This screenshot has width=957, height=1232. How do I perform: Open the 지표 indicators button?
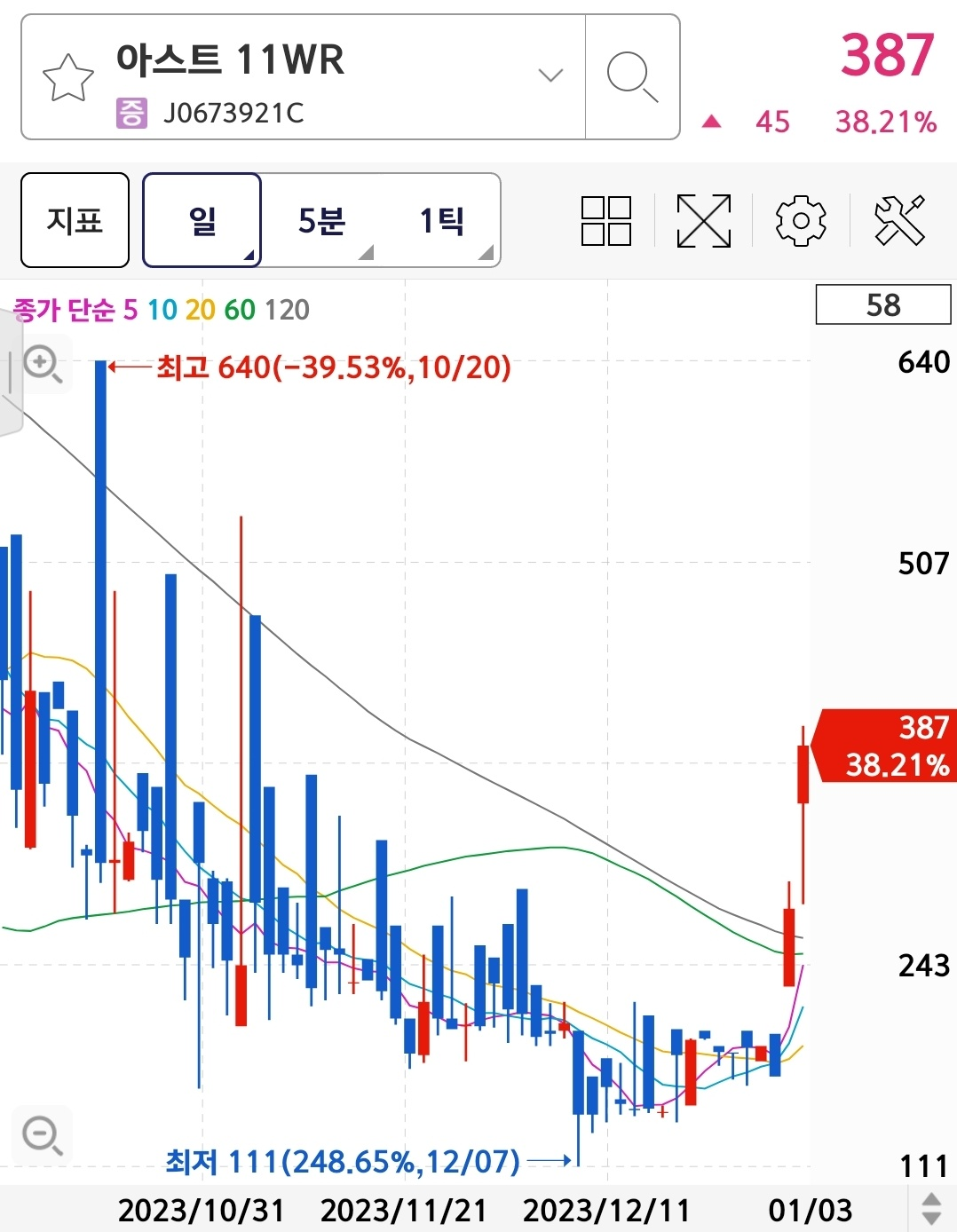pos(75,220)
